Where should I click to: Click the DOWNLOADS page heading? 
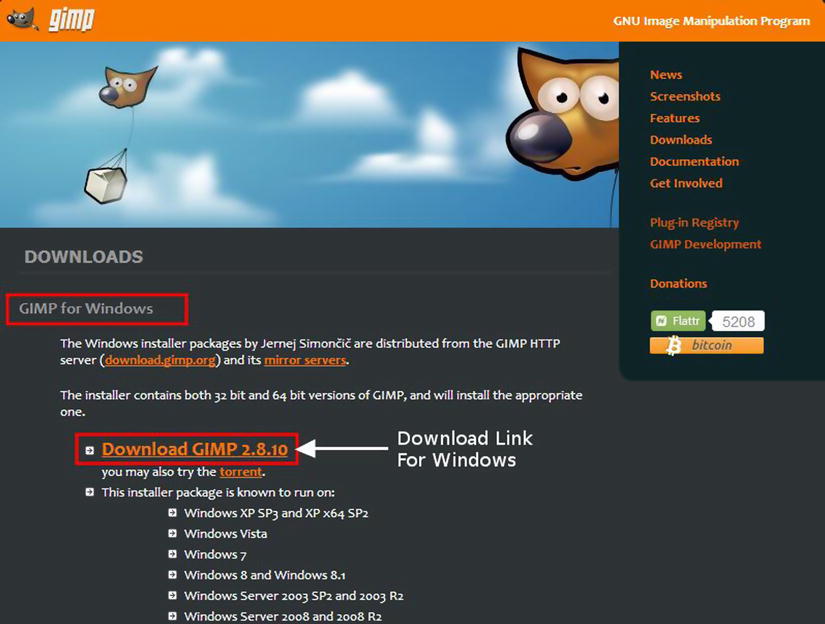click(83, 257)
